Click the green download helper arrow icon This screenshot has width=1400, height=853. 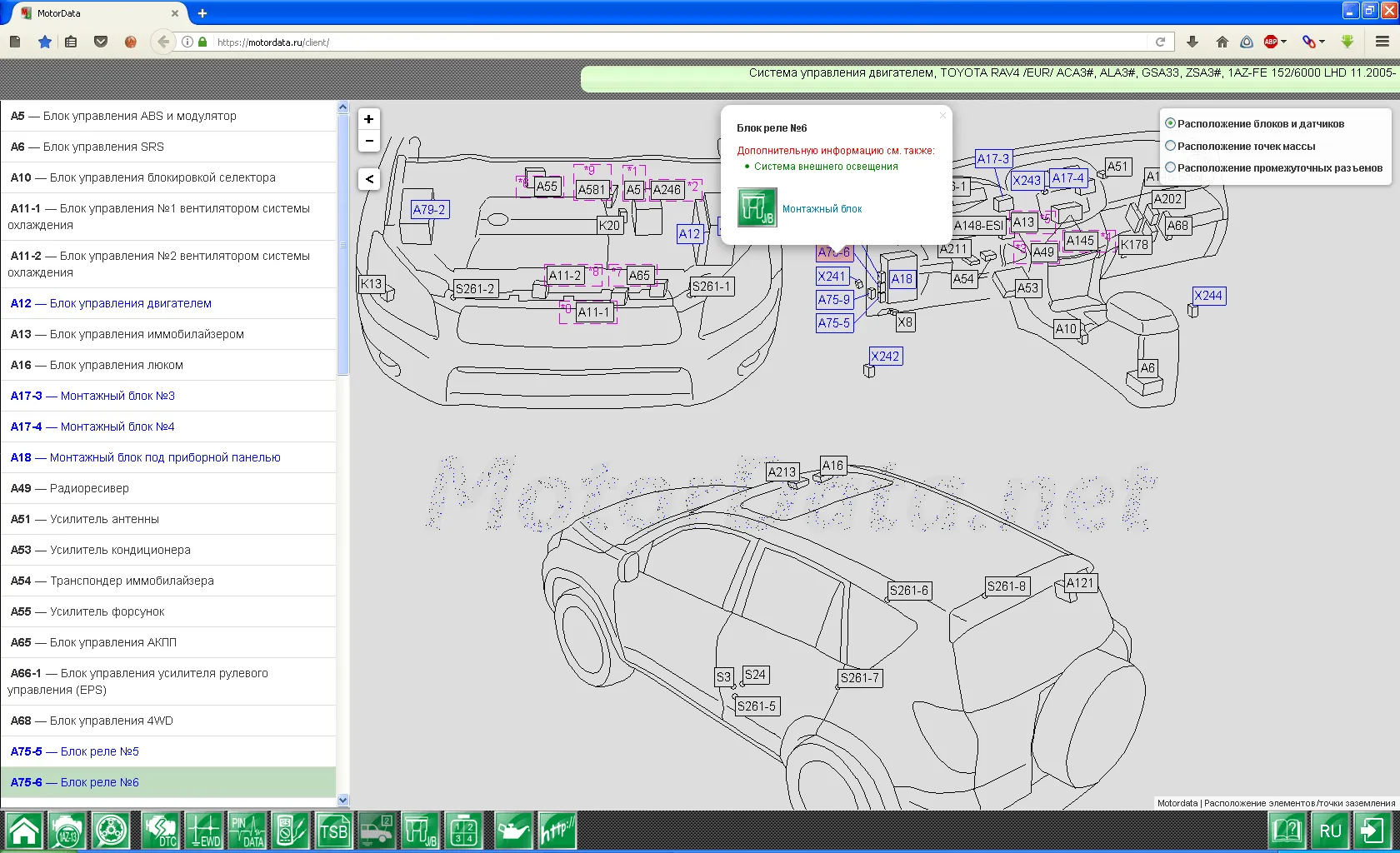tap(1347, 42)
